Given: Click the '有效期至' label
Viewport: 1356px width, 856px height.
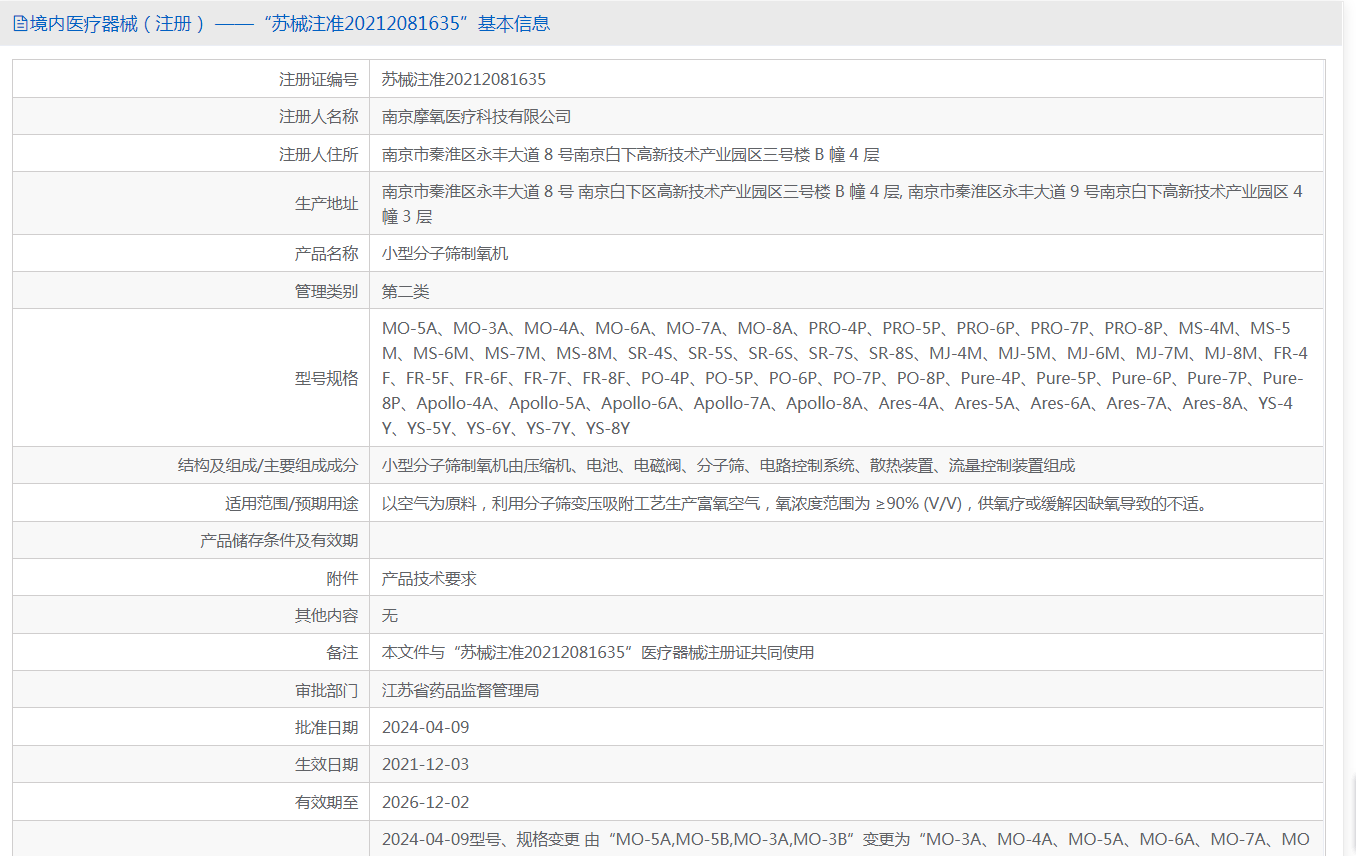Looking at the screenshot, I should (x=326, y=802).
